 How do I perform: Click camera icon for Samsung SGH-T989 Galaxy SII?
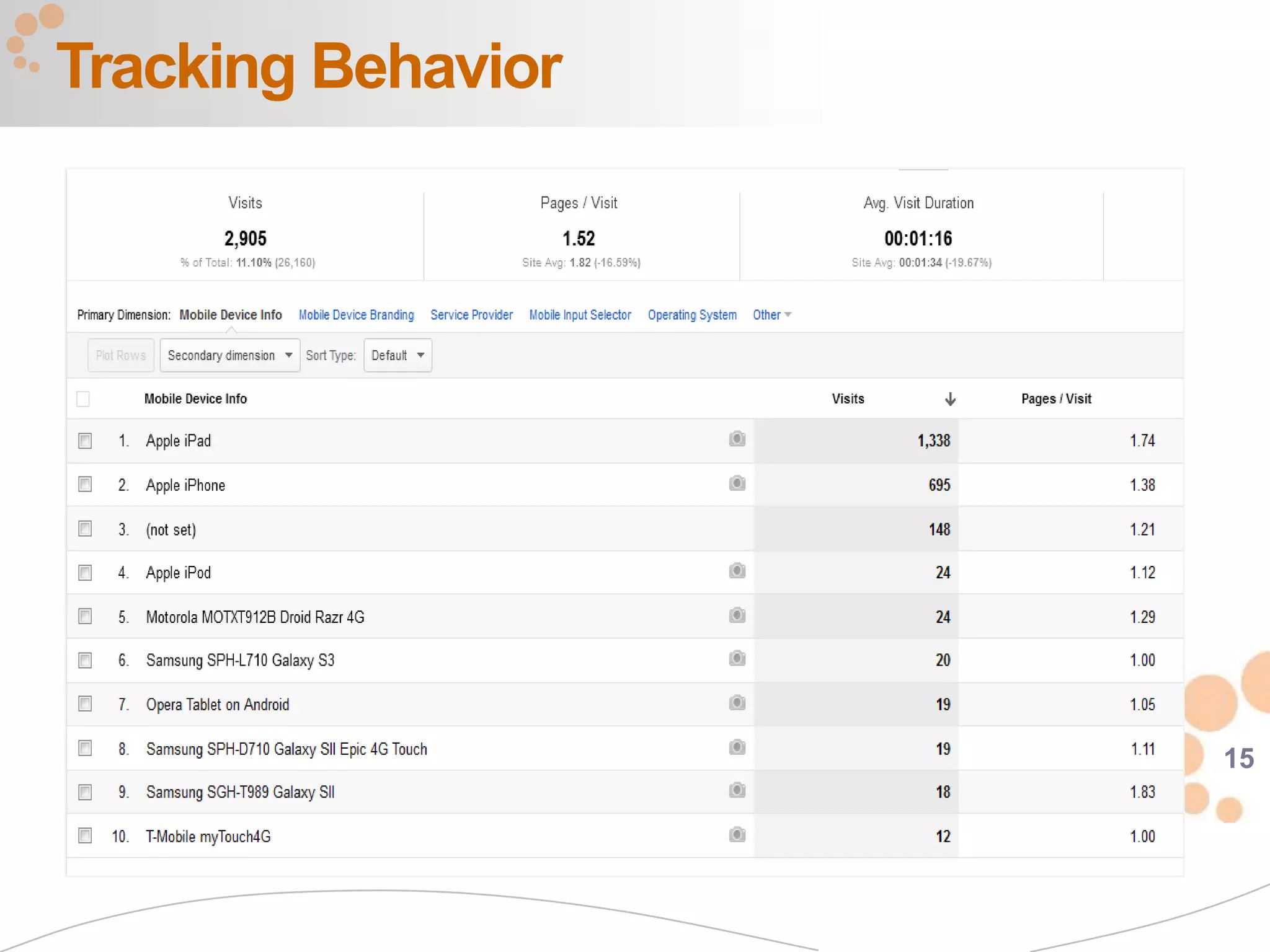[737, 790]
